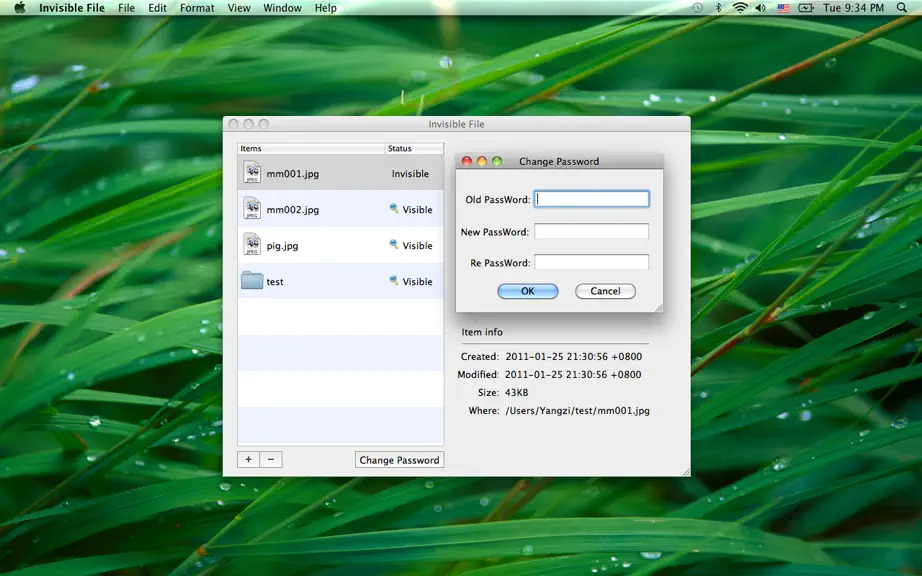922x576 pixels.
Task: Open the Spotlight search magnifier icon
Action: click(x=901, y=8)
